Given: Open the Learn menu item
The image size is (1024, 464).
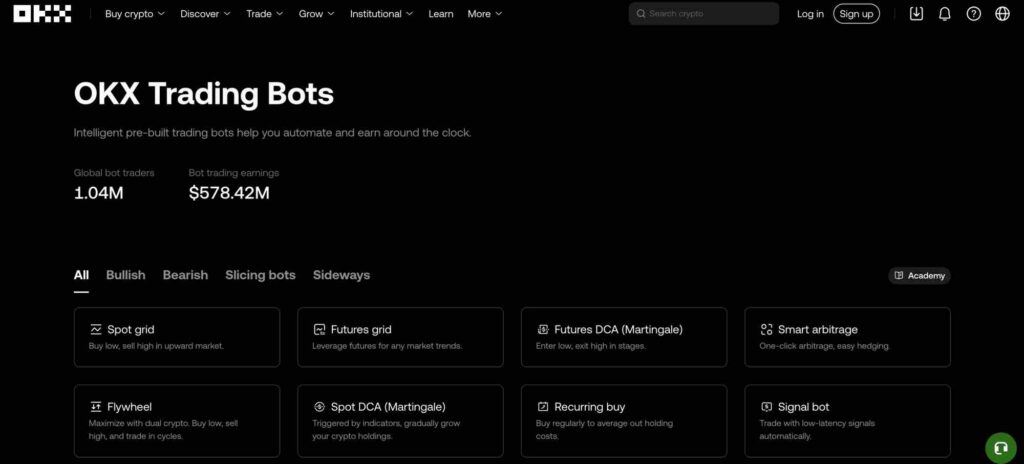Looking at the screenshot, I should [441, 14].
